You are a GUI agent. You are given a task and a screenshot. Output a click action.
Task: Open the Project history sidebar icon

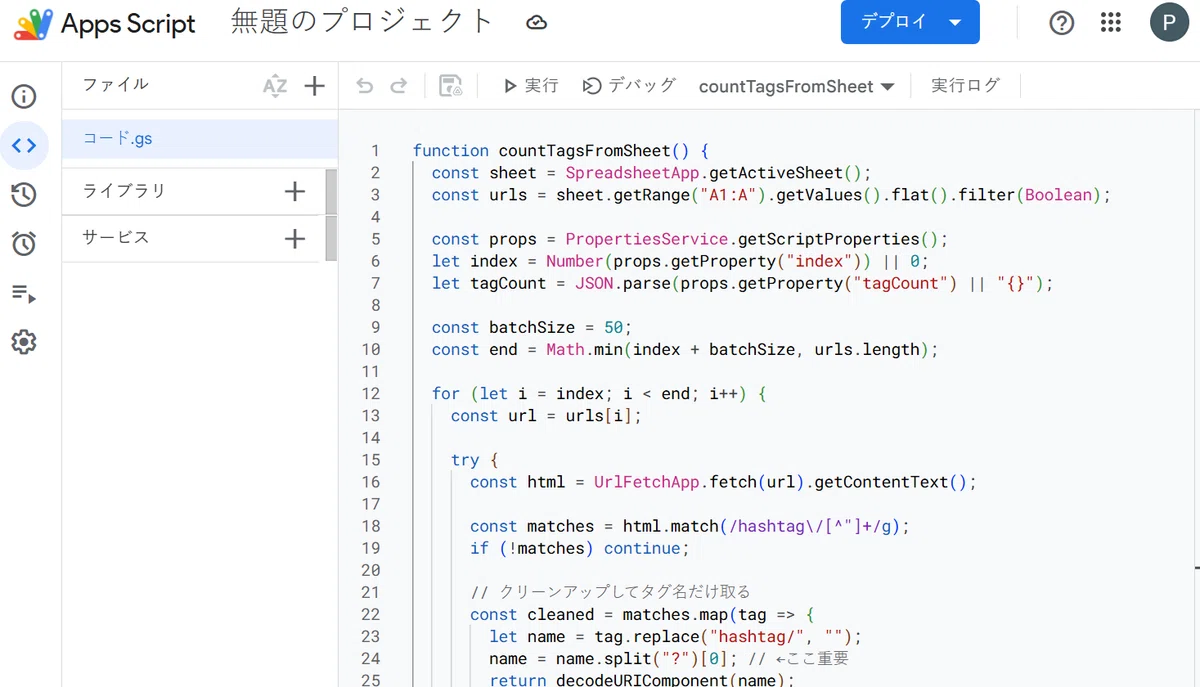coord(24,195)
